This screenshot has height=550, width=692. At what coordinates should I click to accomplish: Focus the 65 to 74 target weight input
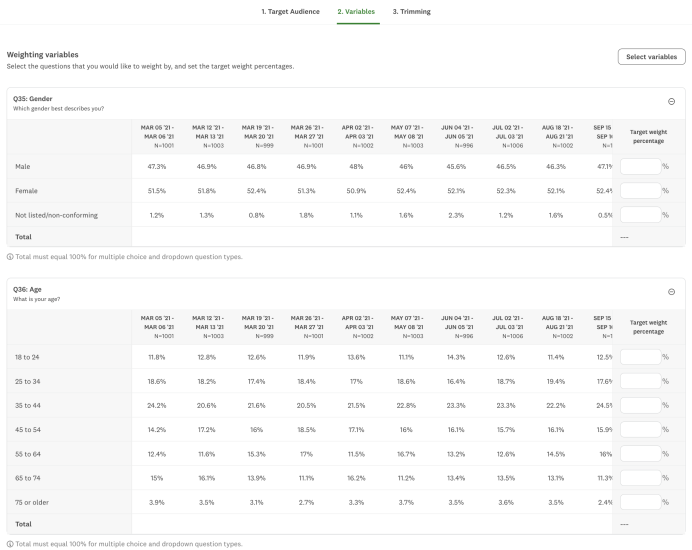[640, 478]
